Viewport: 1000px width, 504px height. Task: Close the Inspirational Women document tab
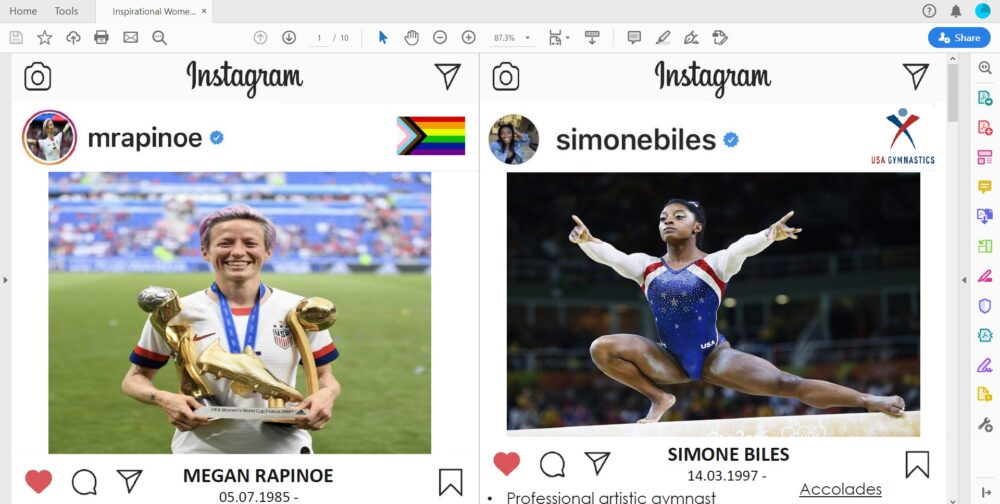pos(204,11)
